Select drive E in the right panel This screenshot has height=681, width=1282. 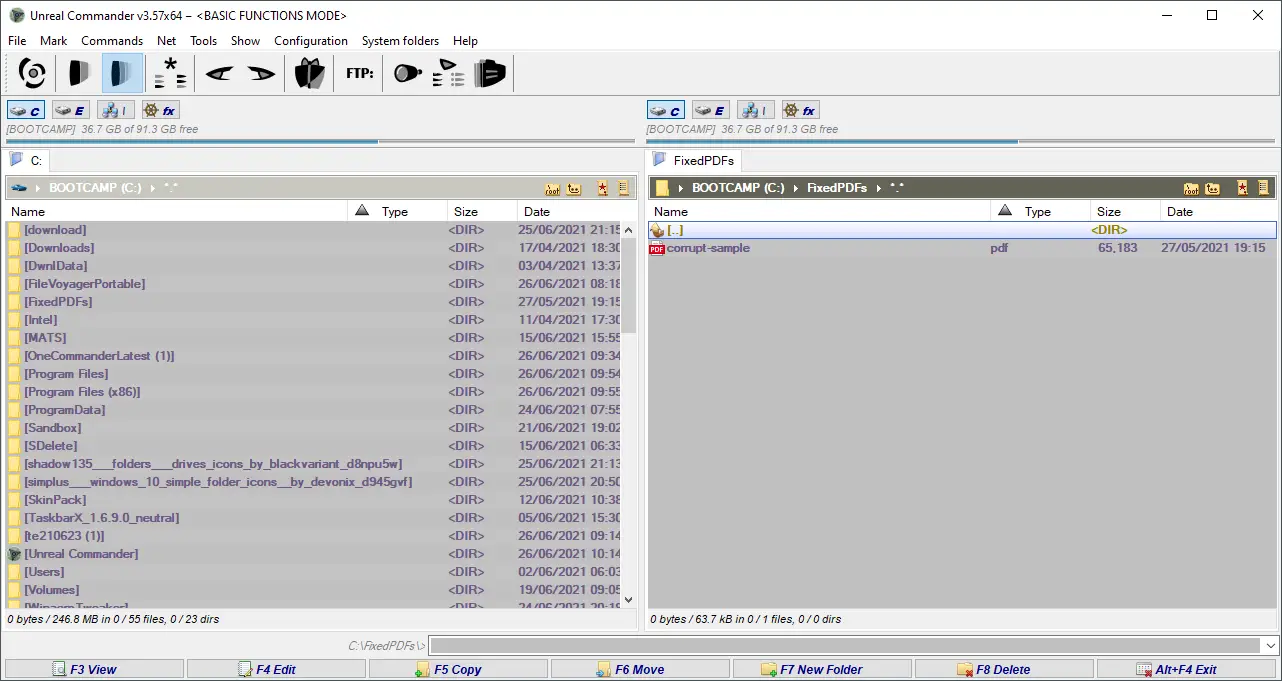click(x=709, y=110)
